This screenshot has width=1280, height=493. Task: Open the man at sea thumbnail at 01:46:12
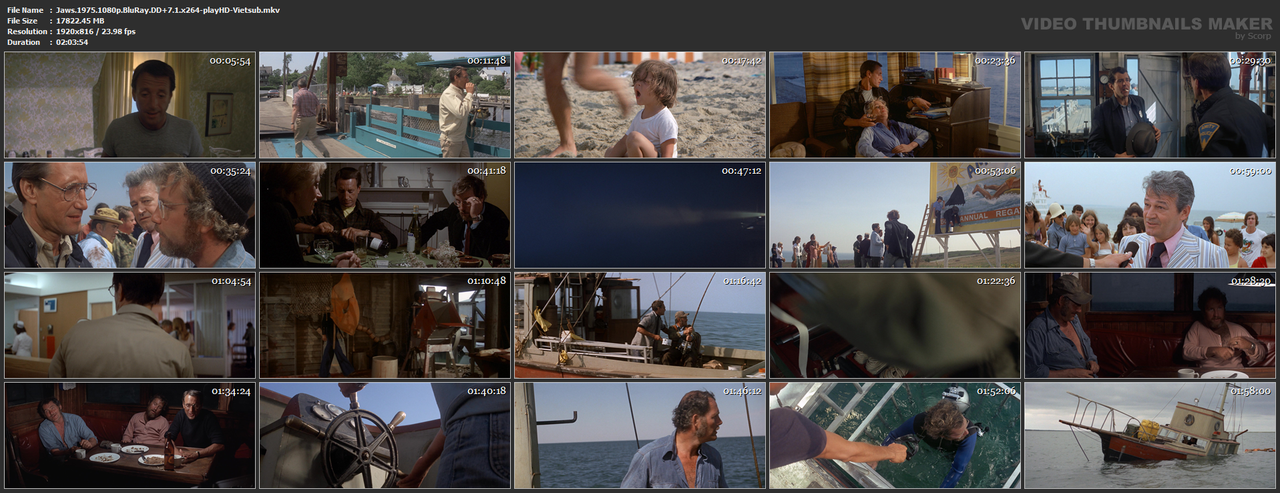point(640,435)
